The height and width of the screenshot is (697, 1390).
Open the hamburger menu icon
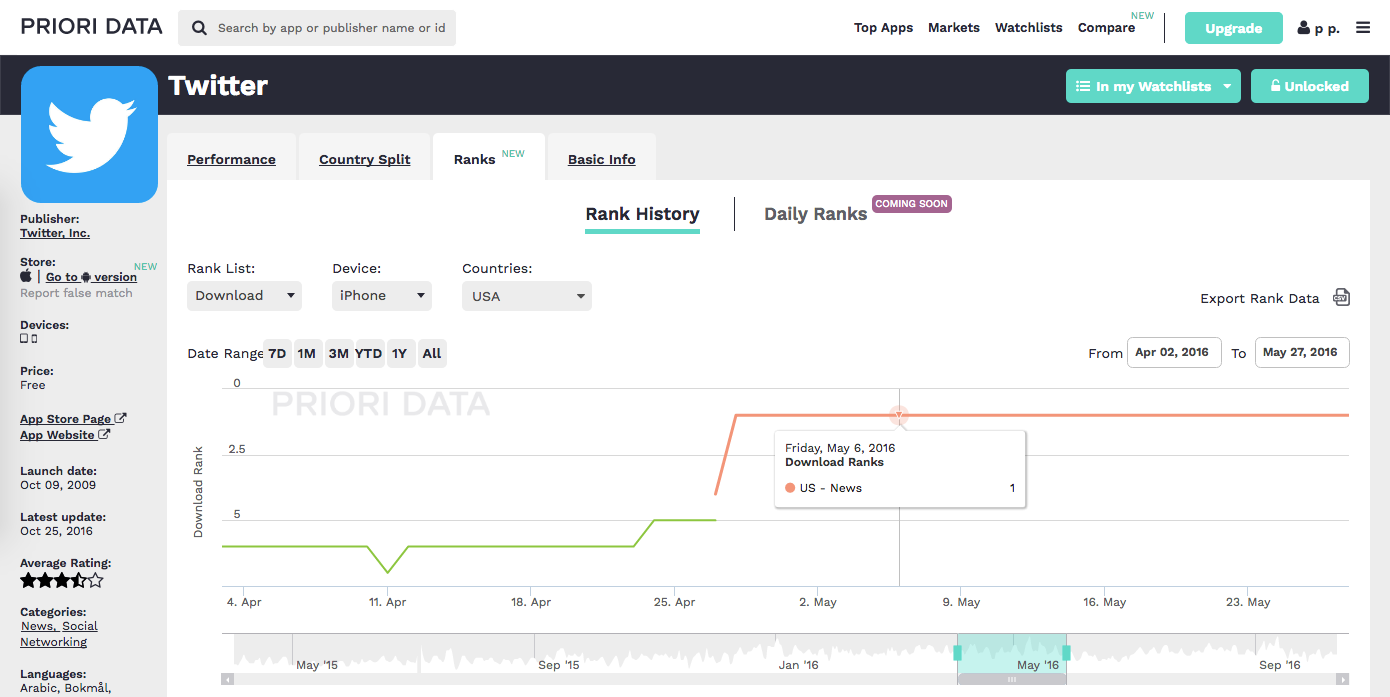click(1363, 28)
